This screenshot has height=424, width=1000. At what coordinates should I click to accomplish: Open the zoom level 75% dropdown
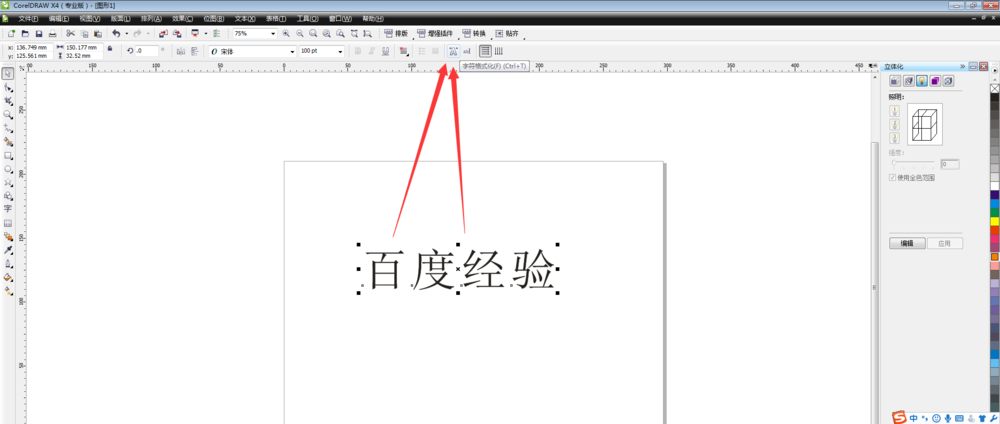pos(274,33)
